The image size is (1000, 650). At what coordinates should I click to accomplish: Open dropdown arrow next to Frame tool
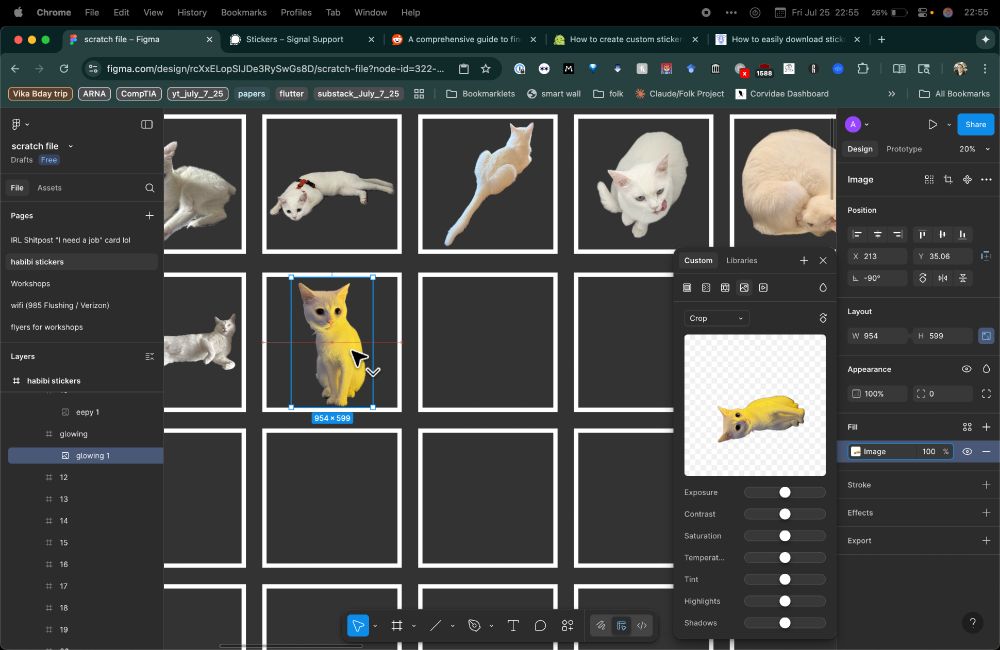[414, 626]
